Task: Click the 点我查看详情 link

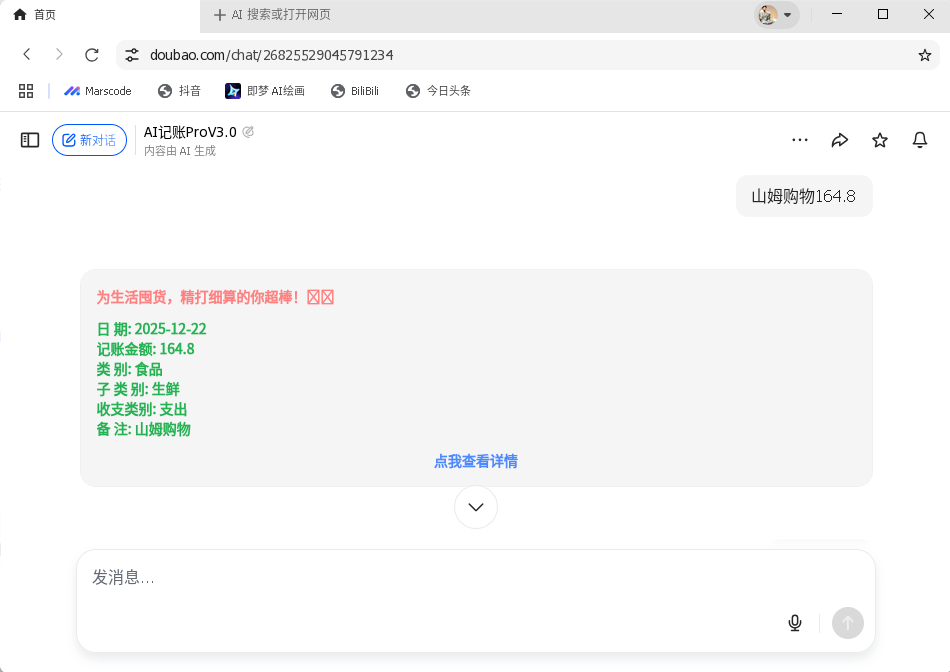Action: [x=476, y=462]
